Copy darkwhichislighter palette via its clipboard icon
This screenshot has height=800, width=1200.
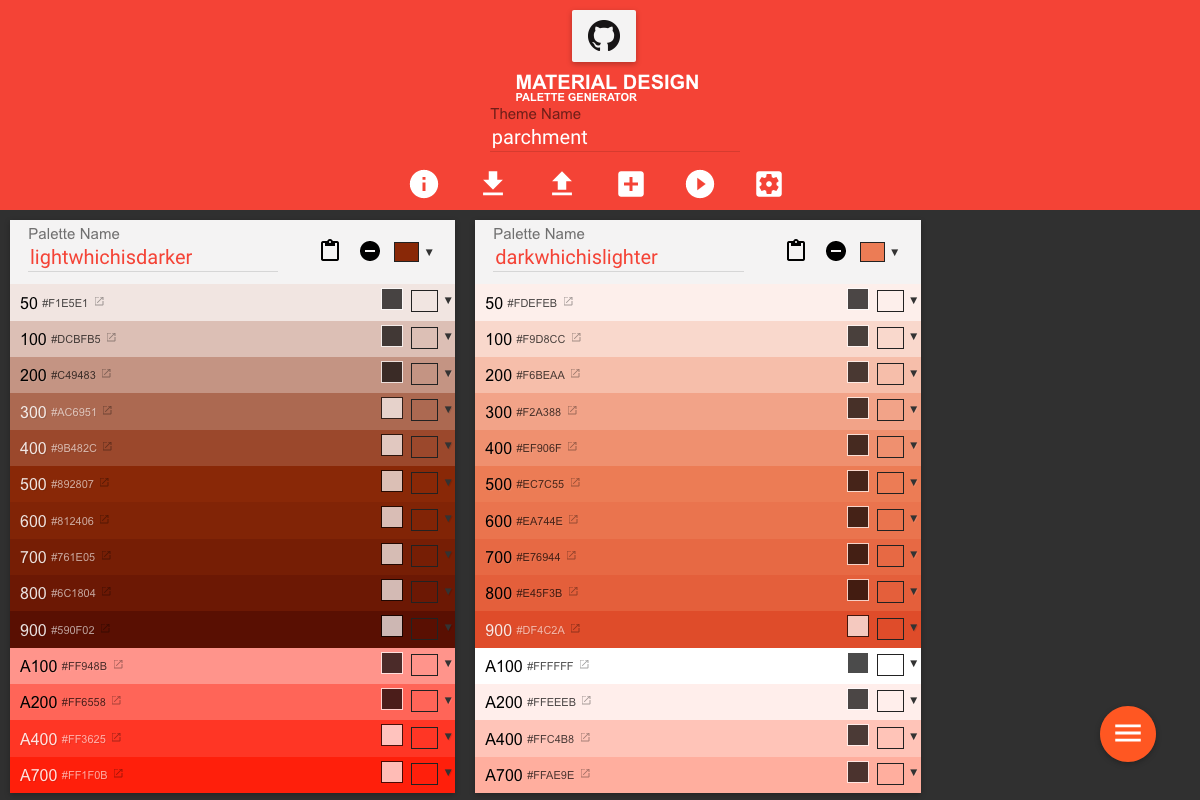click(x=796, y=250)
